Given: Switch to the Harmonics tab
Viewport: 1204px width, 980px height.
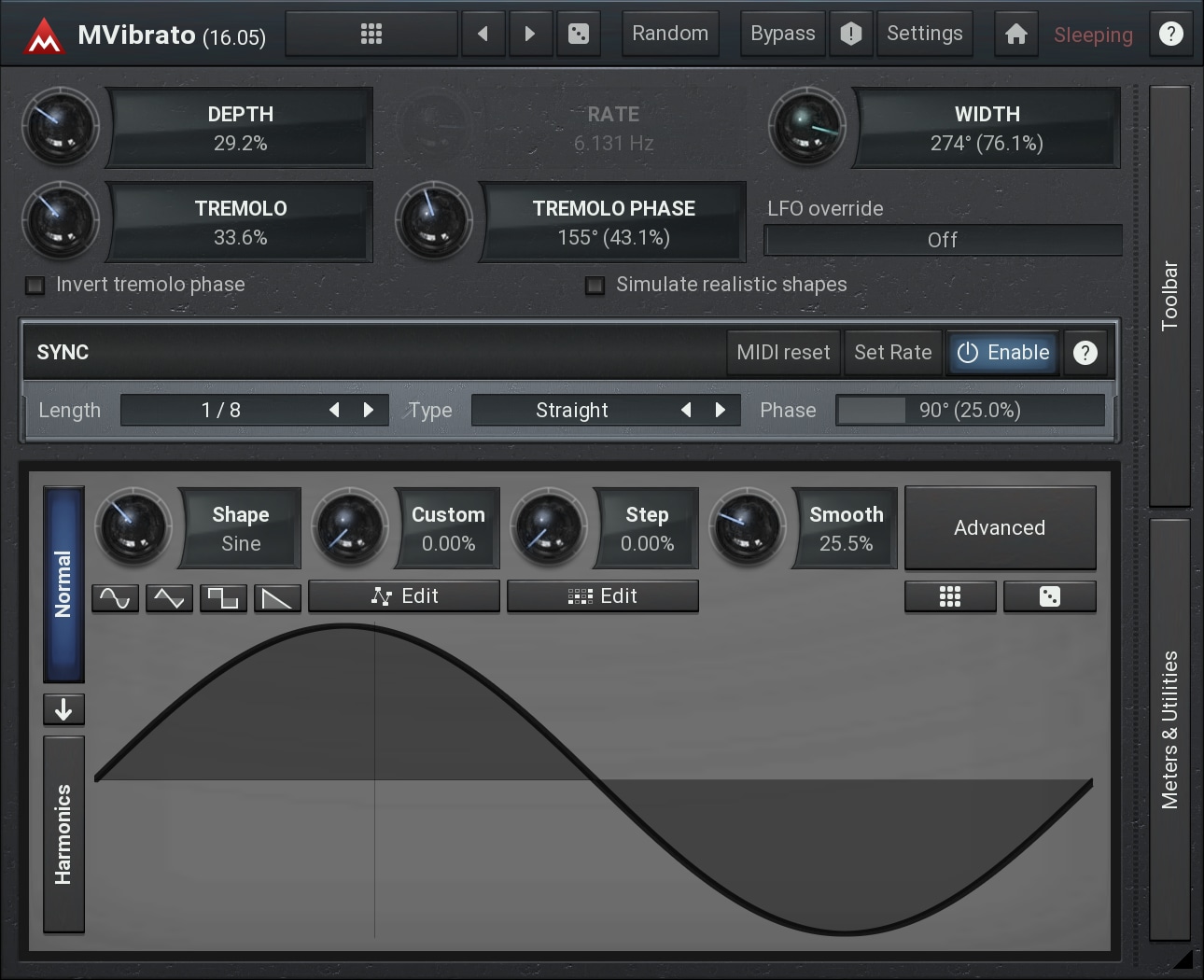Looking at the screenshot, I should pyautogui.click(x=63, y=834).
